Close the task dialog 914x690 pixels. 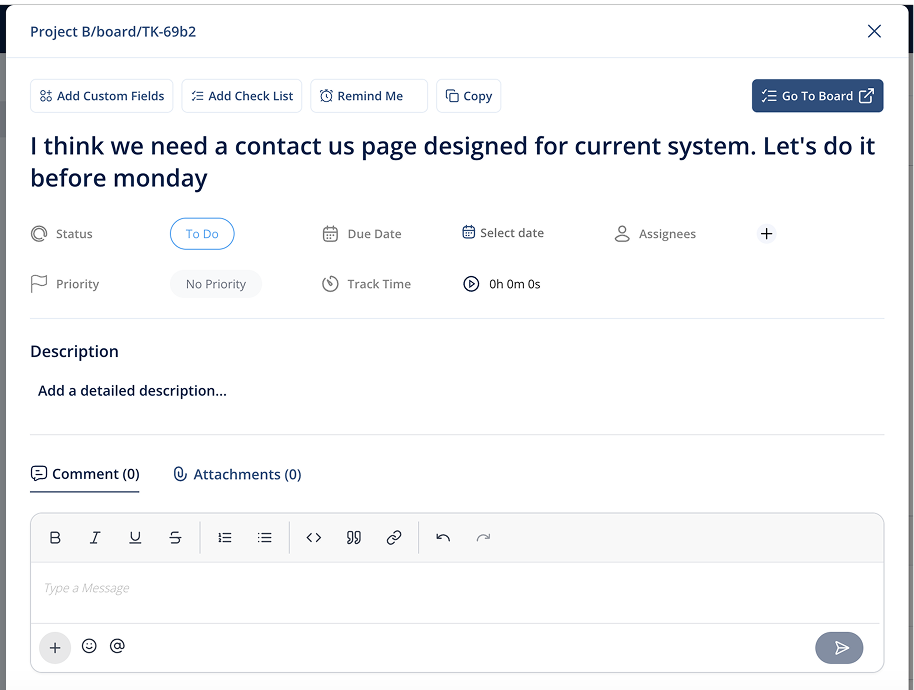tap(874, 31)
